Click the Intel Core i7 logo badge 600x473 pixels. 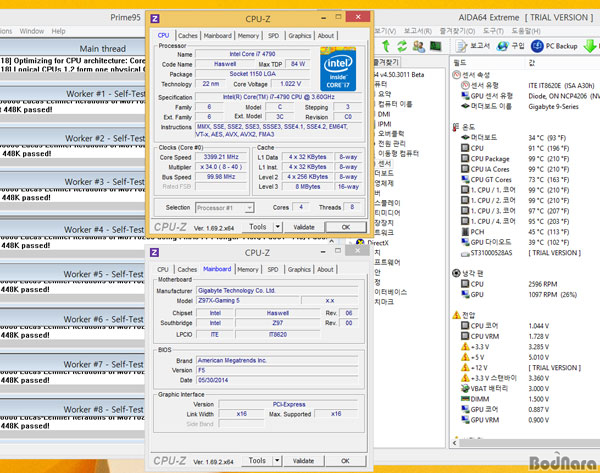(x=338, y=69)
